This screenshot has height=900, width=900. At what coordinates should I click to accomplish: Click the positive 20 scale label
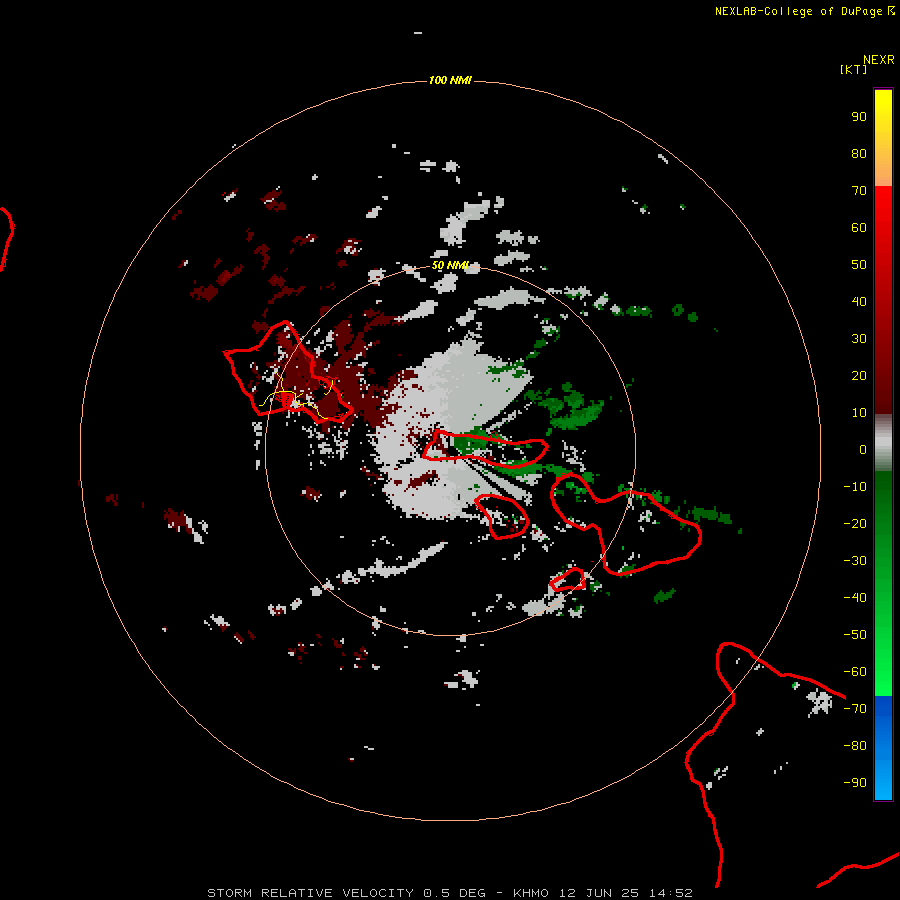[859, 375]
